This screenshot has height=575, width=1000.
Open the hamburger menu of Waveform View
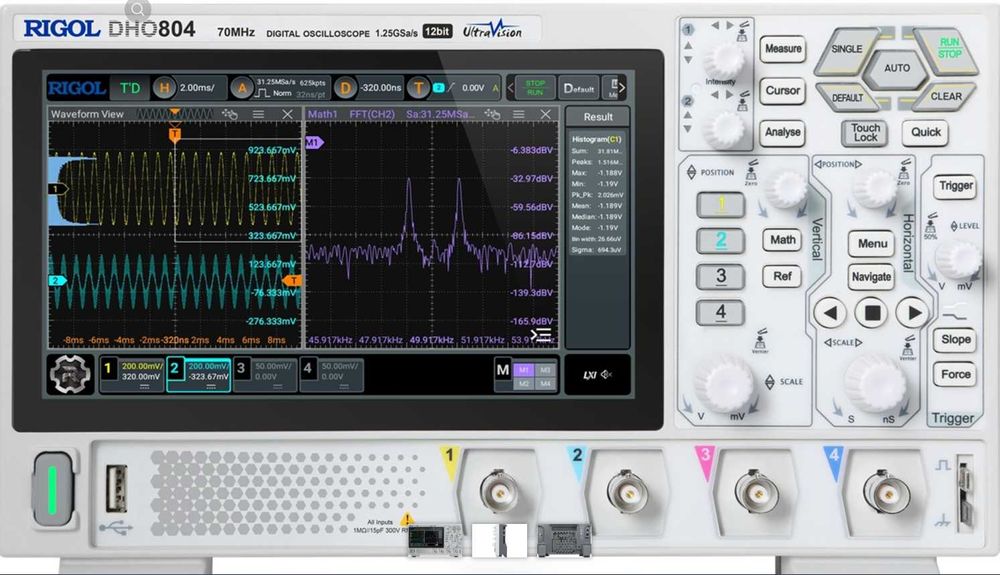pyautogui.click(x=258, y=114)
